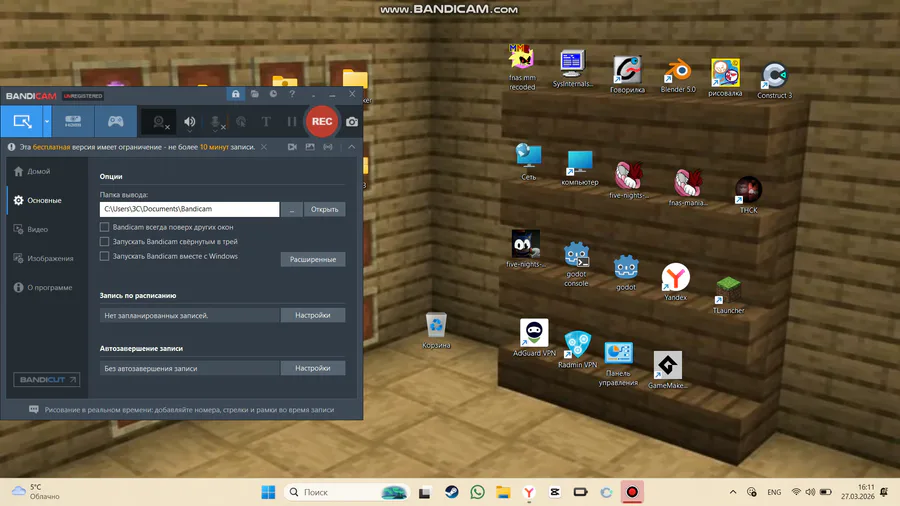Open the scheduler clock icon in title bar
900x506 pixels.
click(273, 94)
